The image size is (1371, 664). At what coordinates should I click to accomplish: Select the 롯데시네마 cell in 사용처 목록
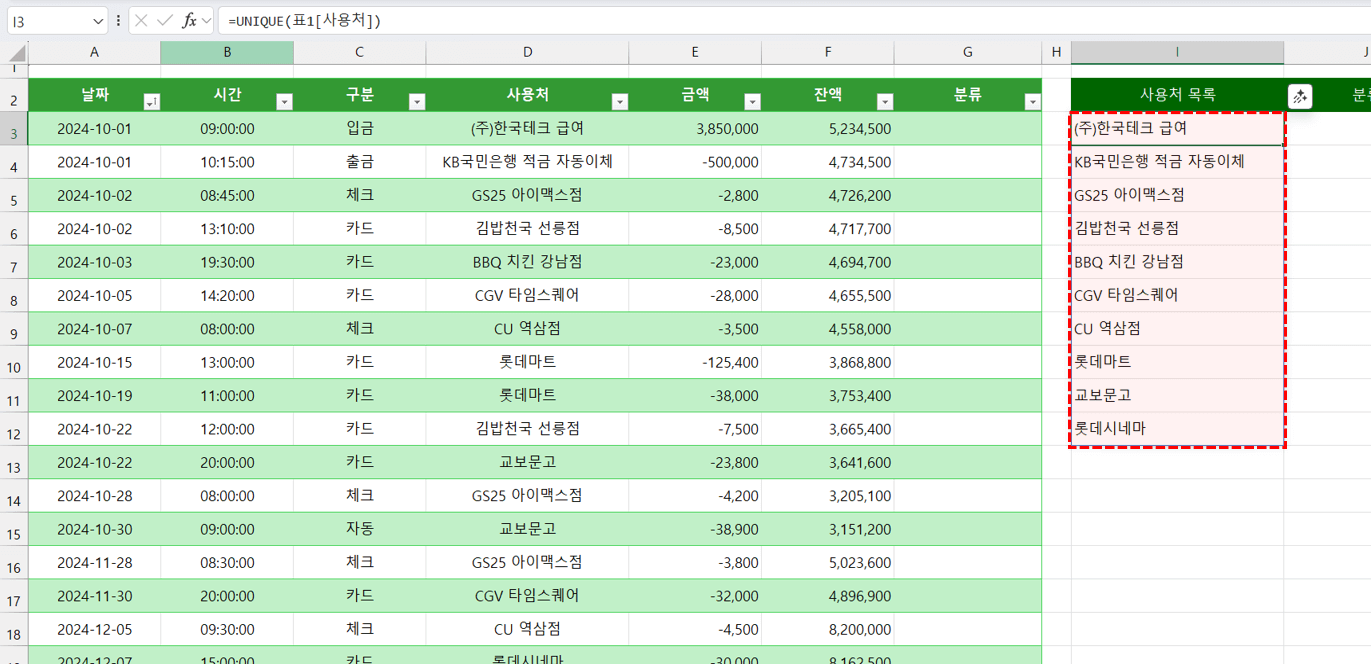pyautogui.click(x=1176, y=428)
